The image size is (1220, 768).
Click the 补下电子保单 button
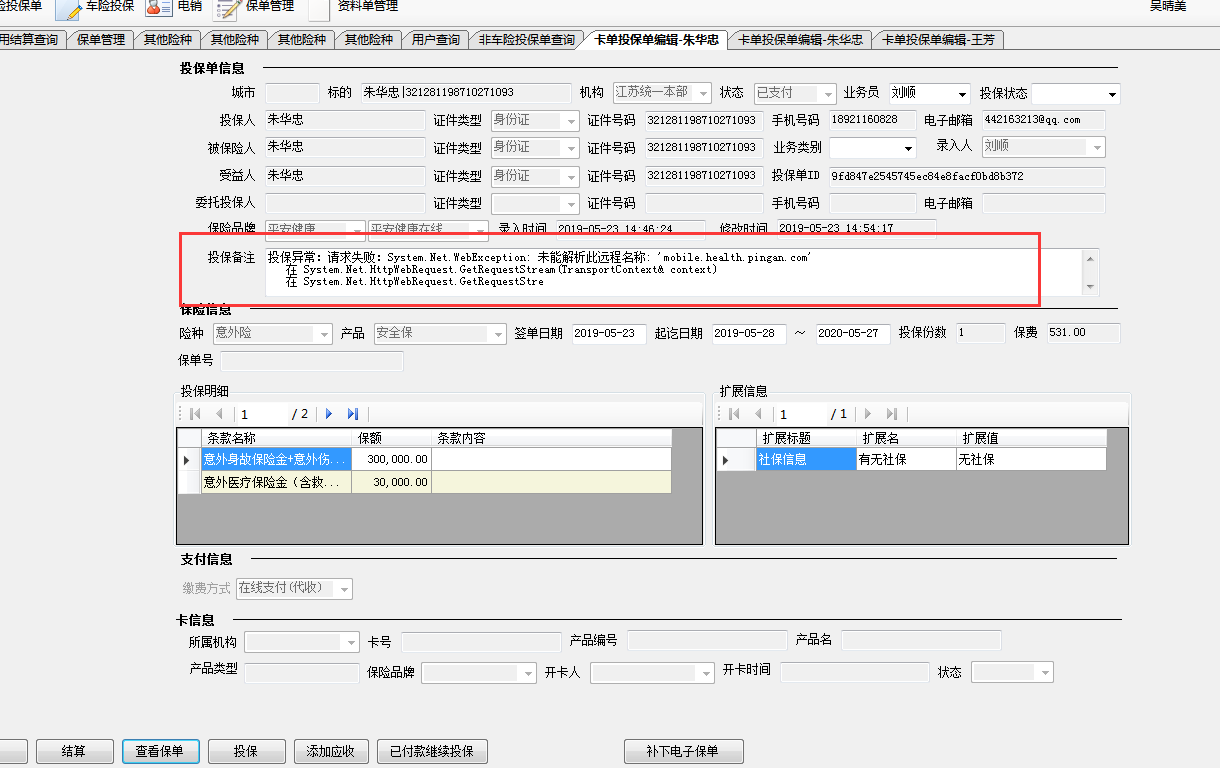point(683,751)
